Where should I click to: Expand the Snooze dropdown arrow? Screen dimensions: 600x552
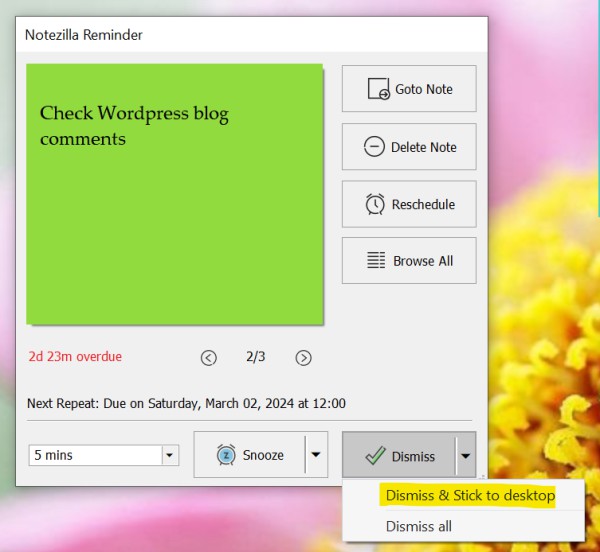(x=316, y=454)
